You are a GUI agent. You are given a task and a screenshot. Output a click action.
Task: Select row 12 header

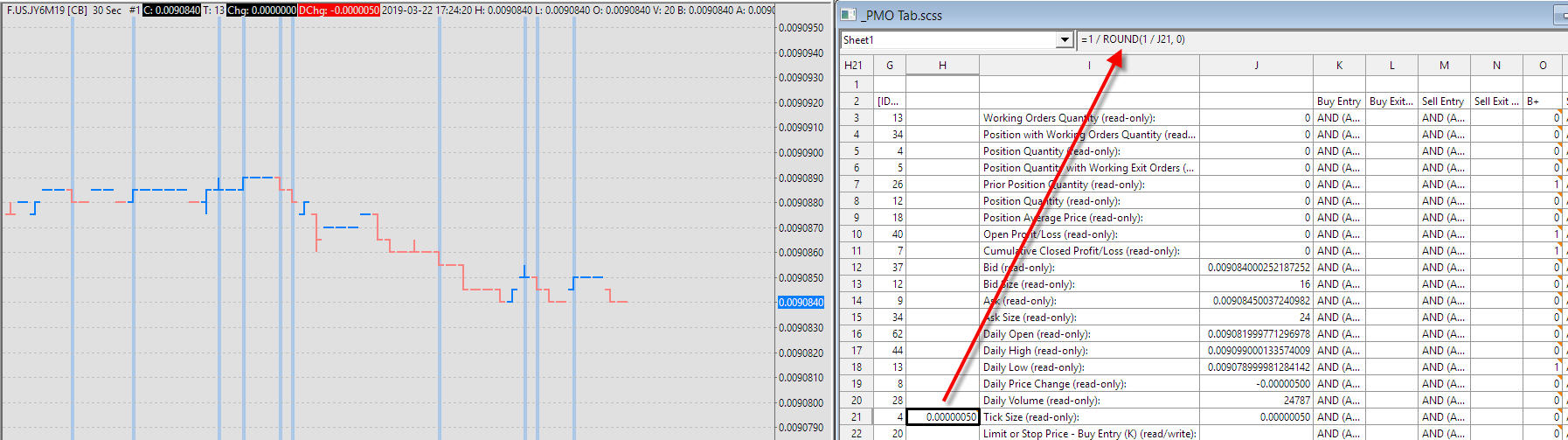(x=857, y=268)
